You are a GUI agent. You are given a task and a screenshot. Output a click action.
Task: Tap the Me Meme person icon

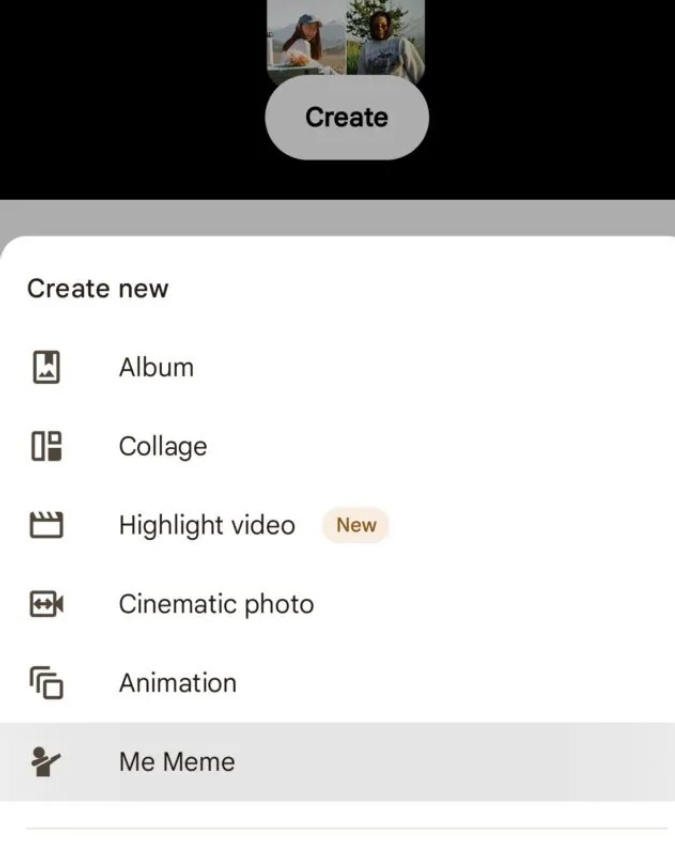coord(46,762)
